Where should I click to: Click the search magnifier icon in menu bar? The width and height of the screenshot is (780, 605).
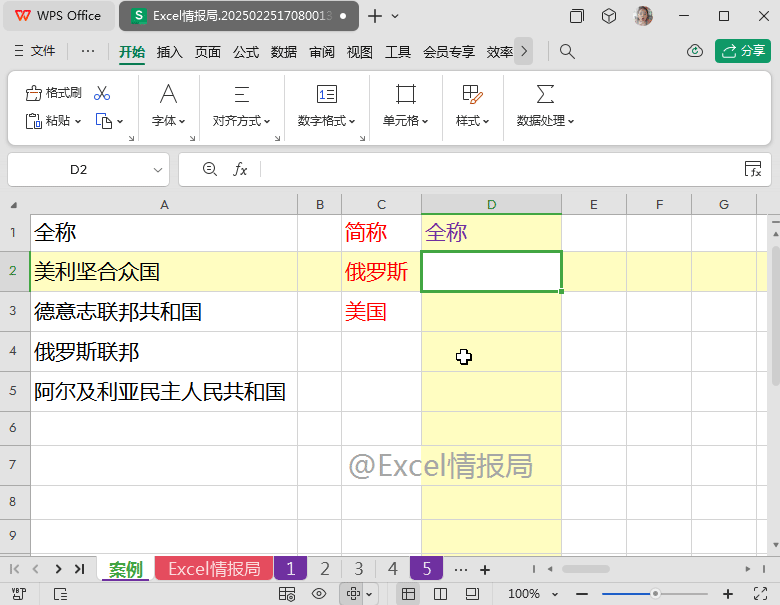click(x=567, y=51)
